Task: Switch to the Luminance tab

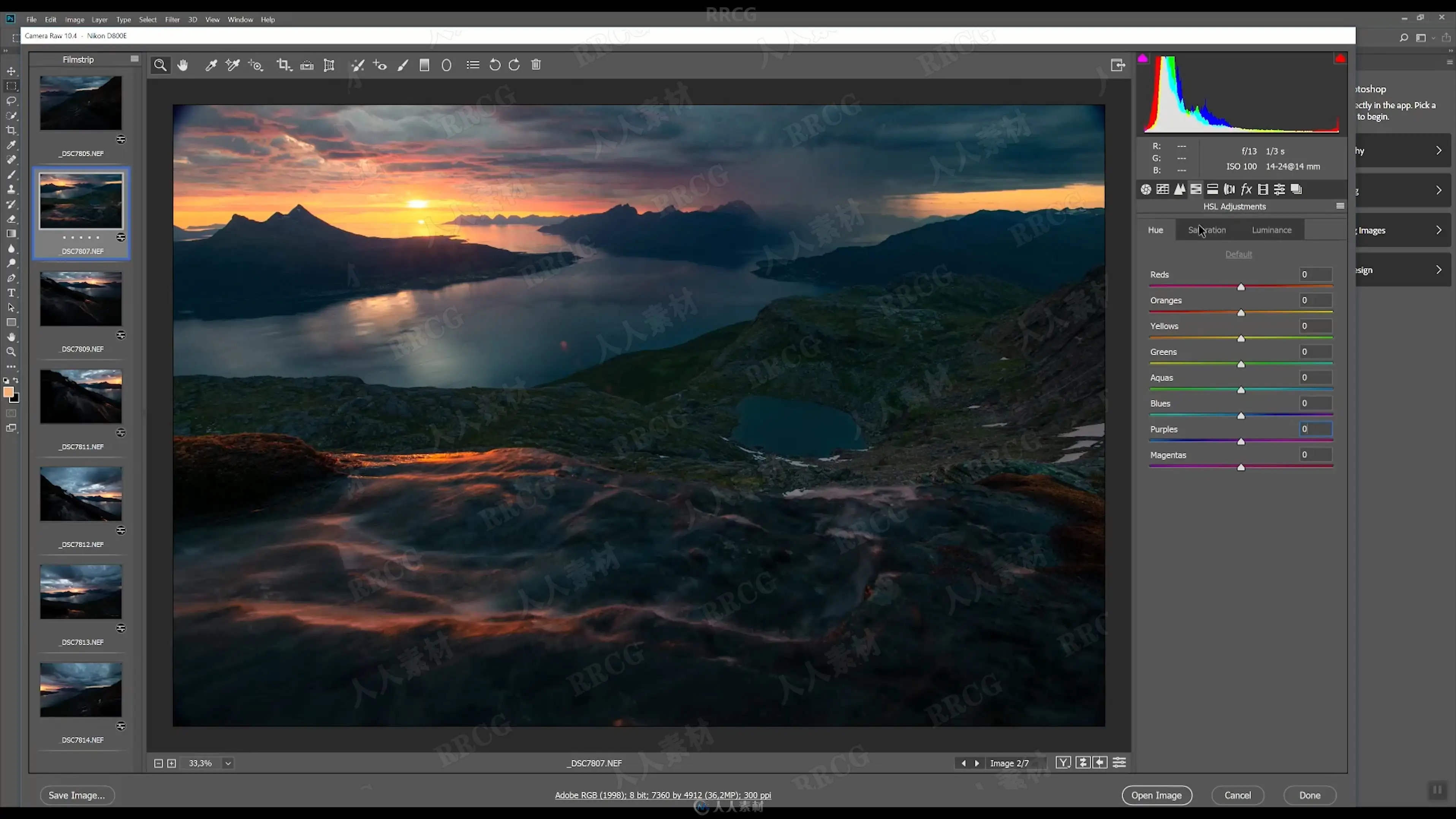Action: [1271, 230]
